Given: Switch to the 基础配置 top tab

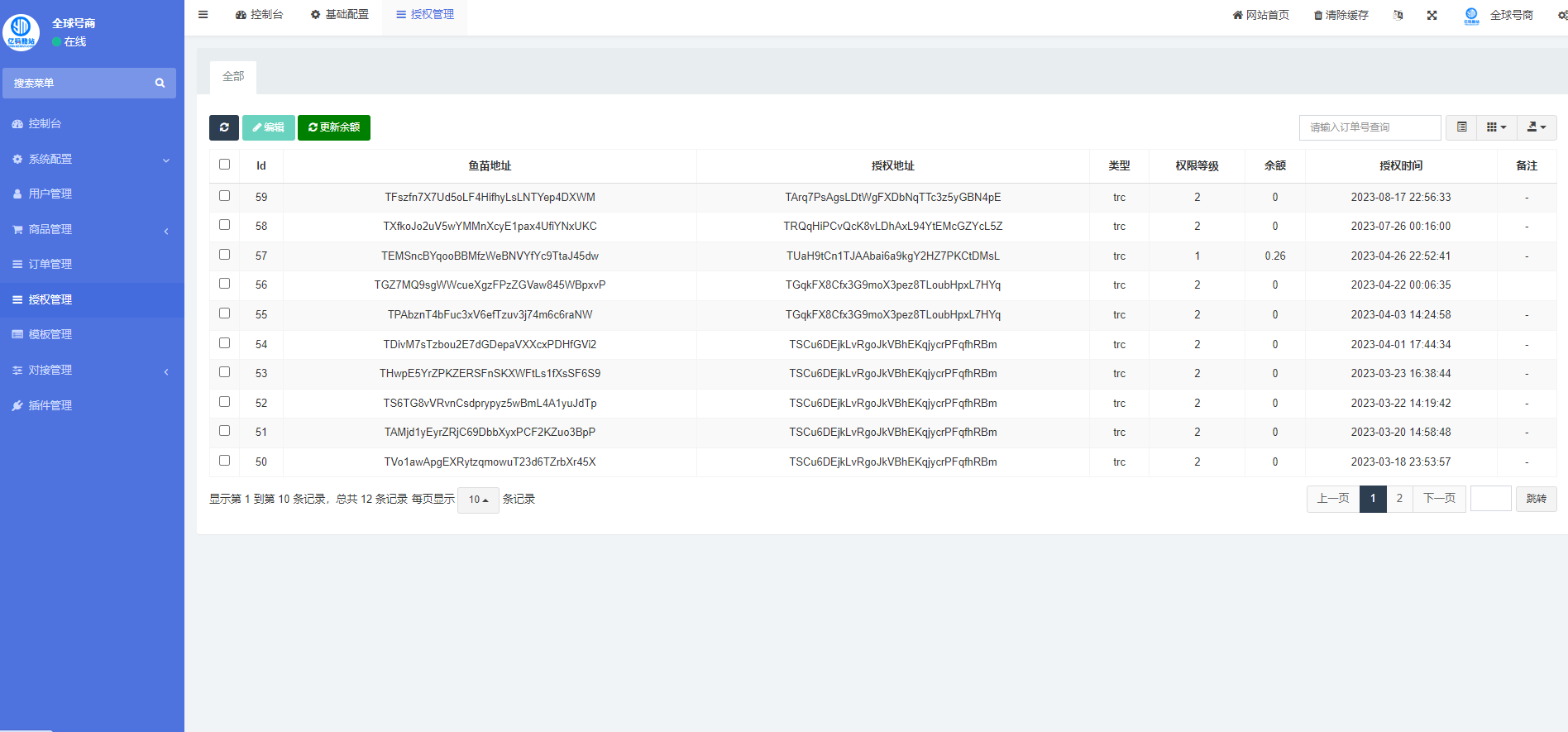Looking at the screenshot, I should coord(340,15).
